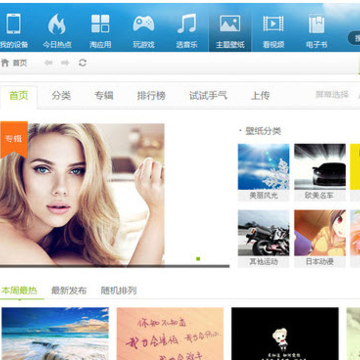The width and height of the screenshot is (360, 360).
Task: Open the featured blonde woman banner image
Action: point(82,194)
